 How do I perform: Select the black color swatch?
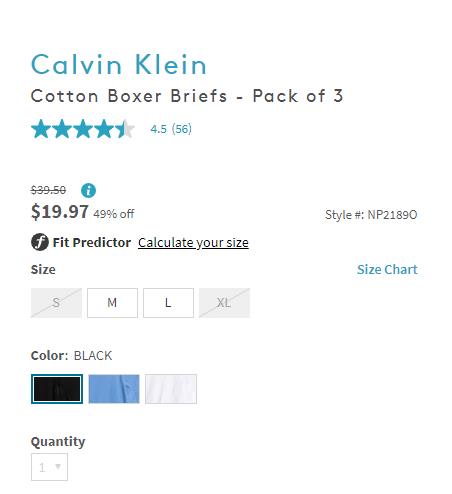[x=57, y=389]
